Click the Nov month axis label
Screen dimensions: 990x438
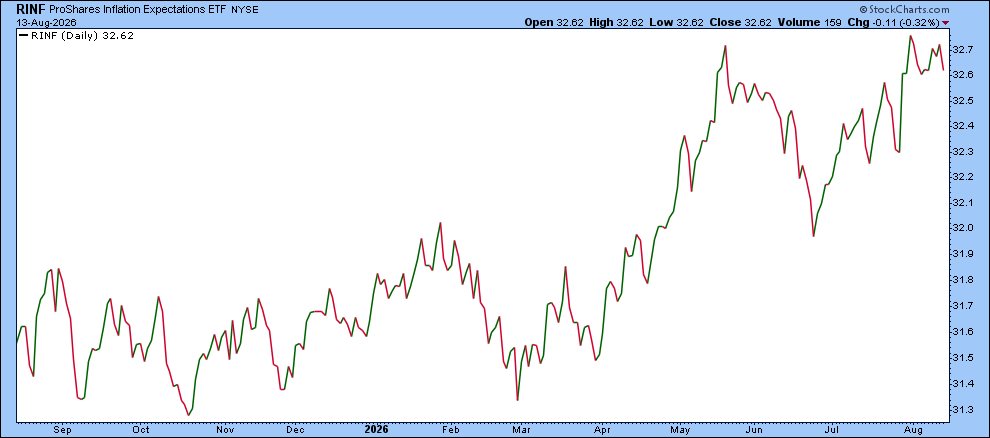(x=225, y=429)
